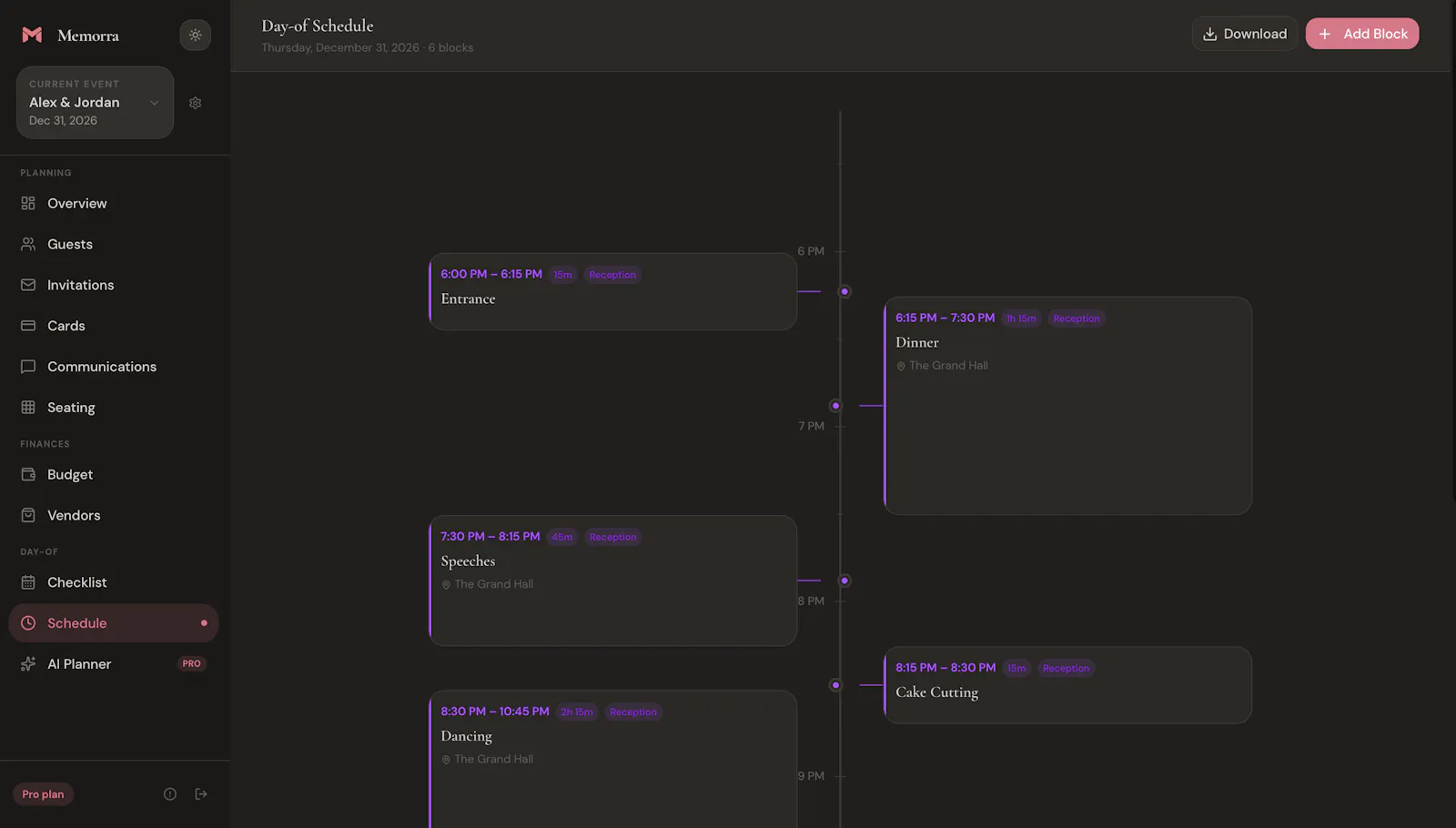The image size is (1456, 828).
Task: Download the day-of schedule
Action: (1245, 34)
